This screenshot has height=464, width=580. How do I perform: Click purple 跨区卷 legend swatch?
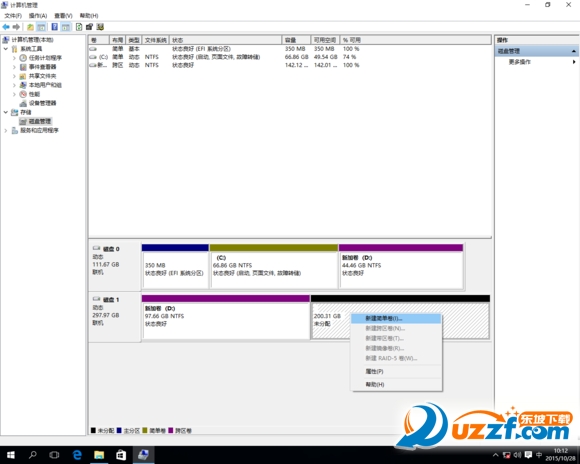tap(171, 430)
